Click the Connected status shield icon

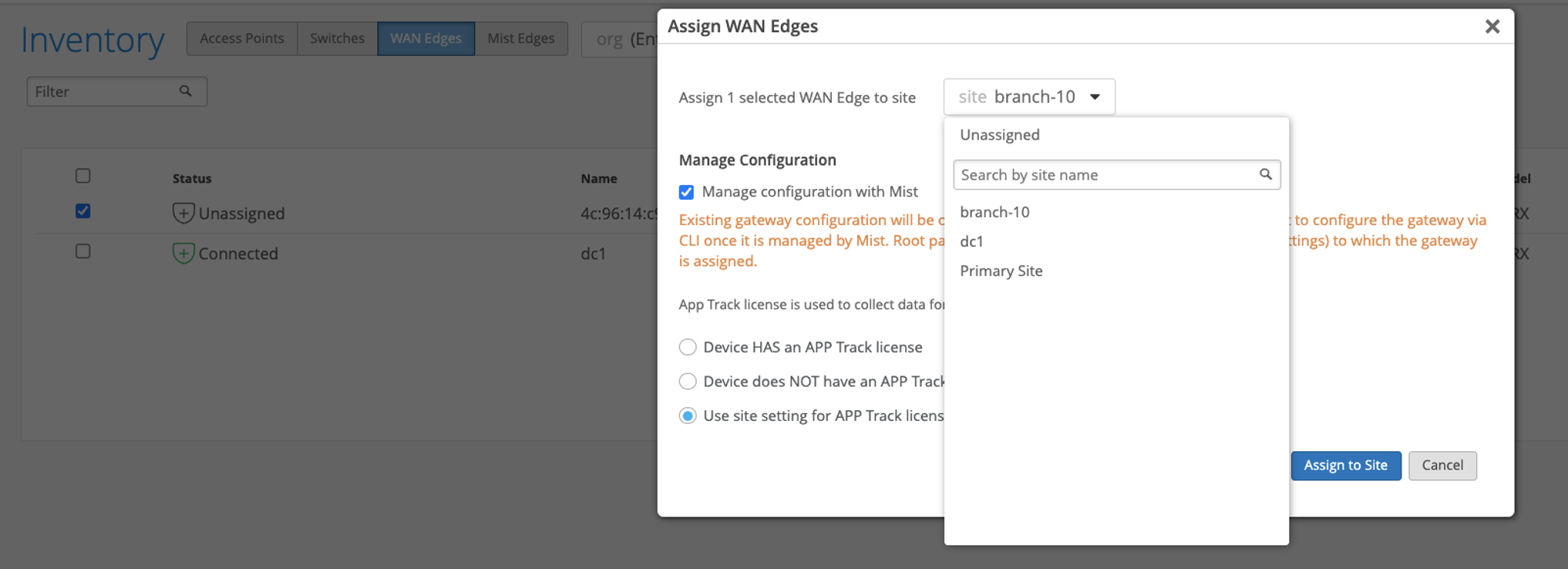pos(183,253)
